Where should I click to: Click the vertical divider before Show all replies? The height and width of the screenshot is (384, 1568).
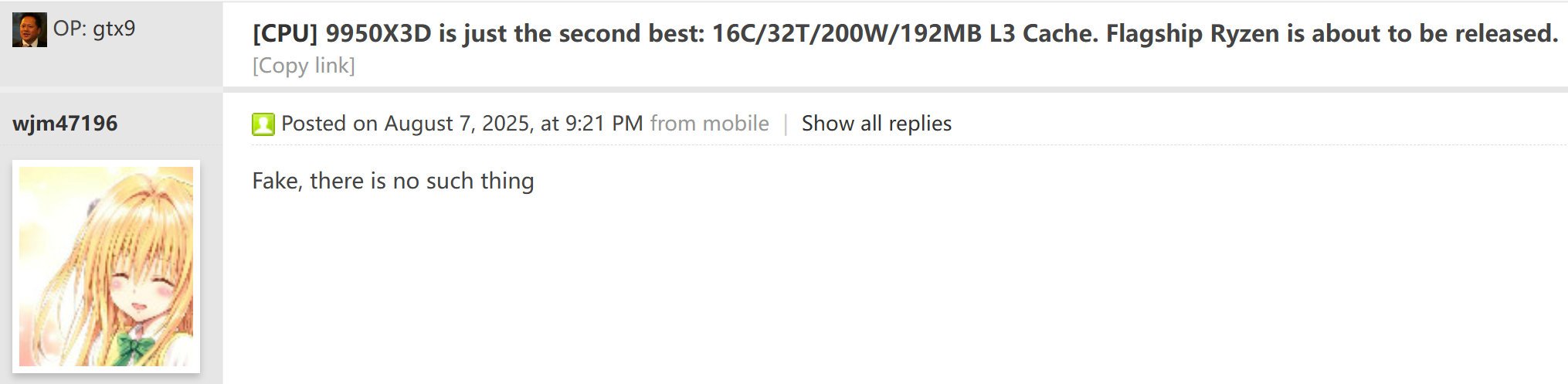pos(786,124)
